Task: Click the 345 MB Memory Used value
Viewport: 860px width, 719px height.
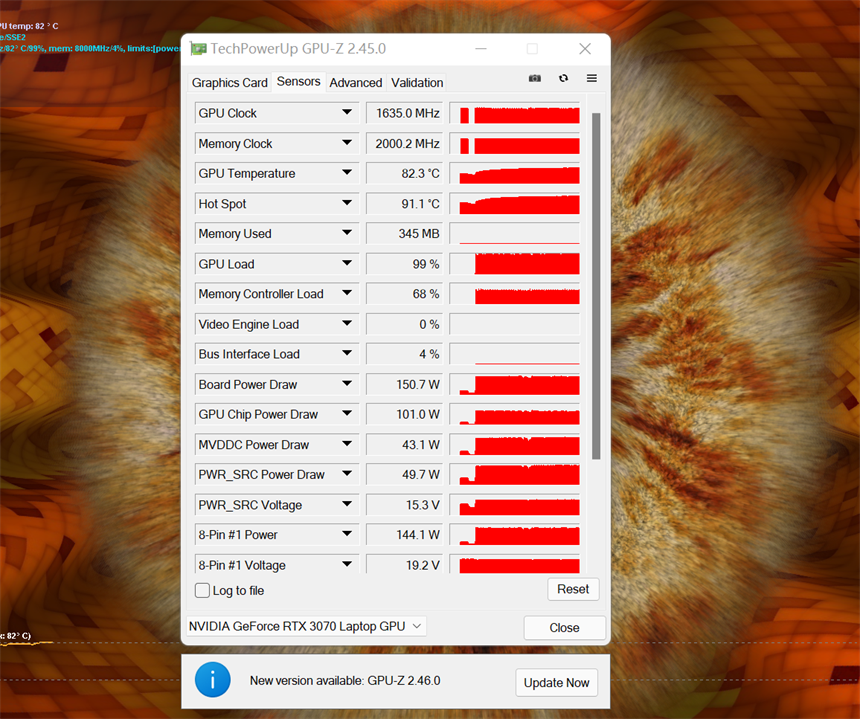Action: [x=405, y=234]
